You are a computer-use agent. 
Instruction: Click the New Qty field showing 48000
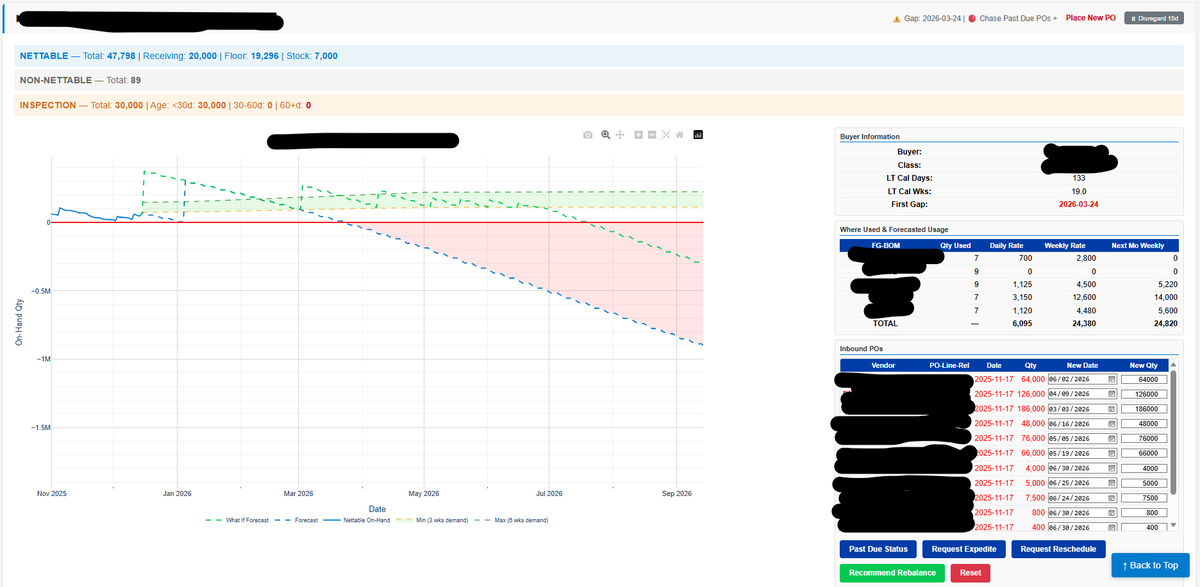pyautogui.click(x=1144, y=424)
